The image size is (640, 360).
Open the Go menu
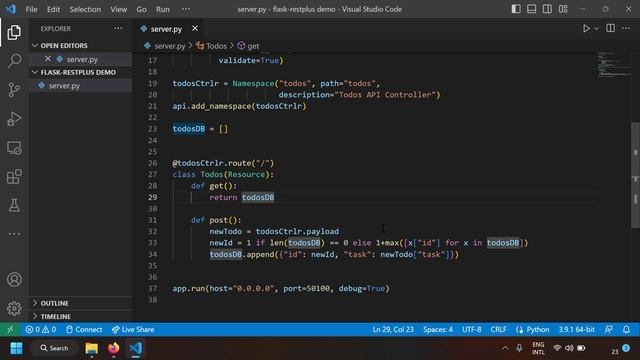[x=141, y=9]
